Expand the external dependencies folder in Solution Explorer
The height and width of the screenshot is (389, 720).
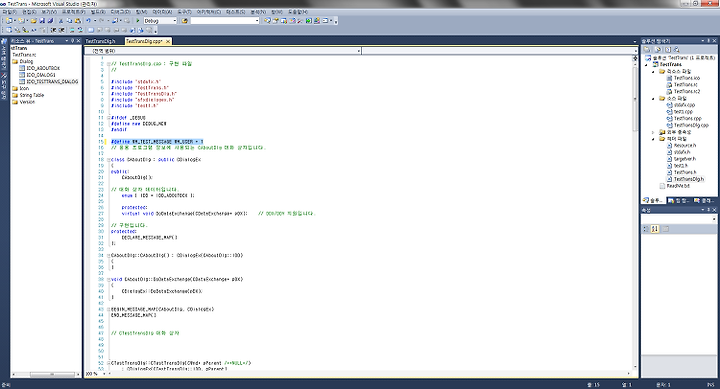[x=653, y=132]
